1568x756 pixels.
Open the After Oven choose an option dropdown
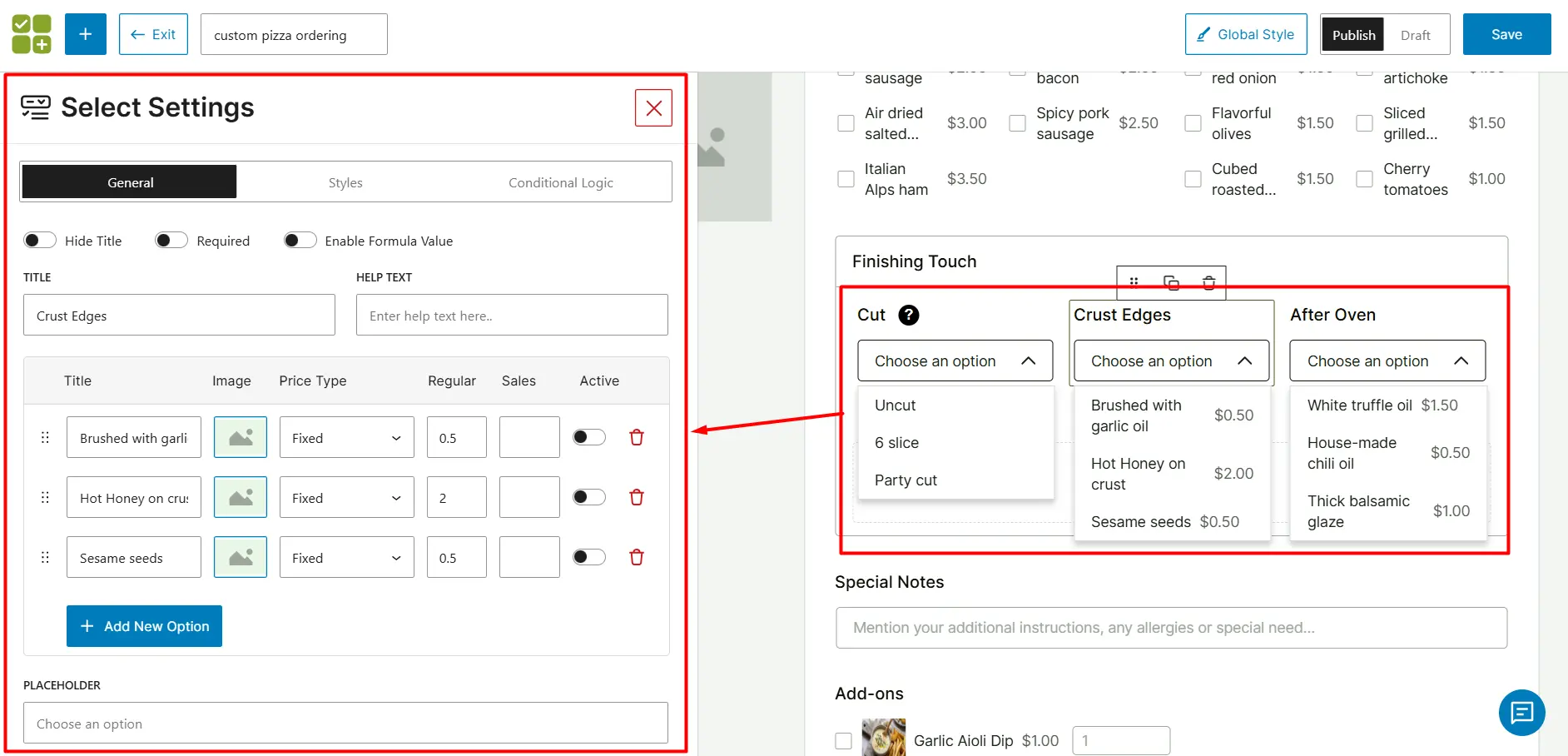[1387, 361]
